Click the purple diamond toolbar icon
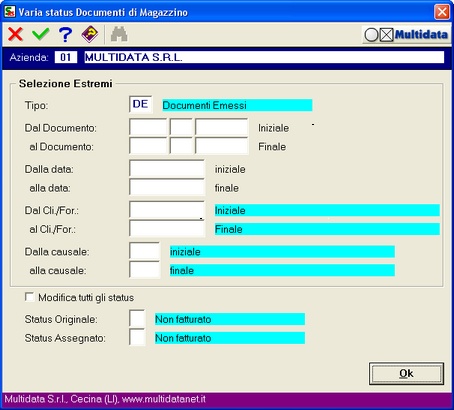Viewport: 454px width, 410px height. (x=90, y=34)
